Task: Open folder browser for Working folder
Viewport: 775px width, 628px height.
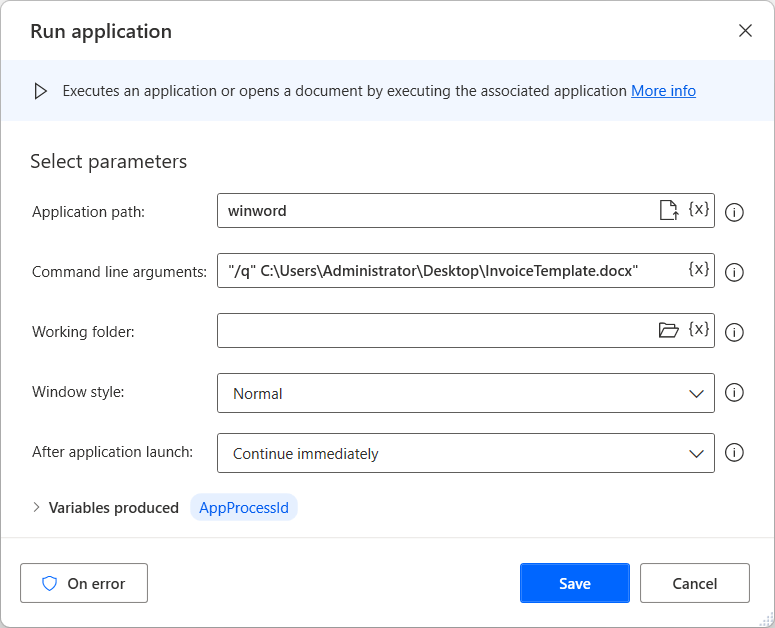Action: click(669, 330)
